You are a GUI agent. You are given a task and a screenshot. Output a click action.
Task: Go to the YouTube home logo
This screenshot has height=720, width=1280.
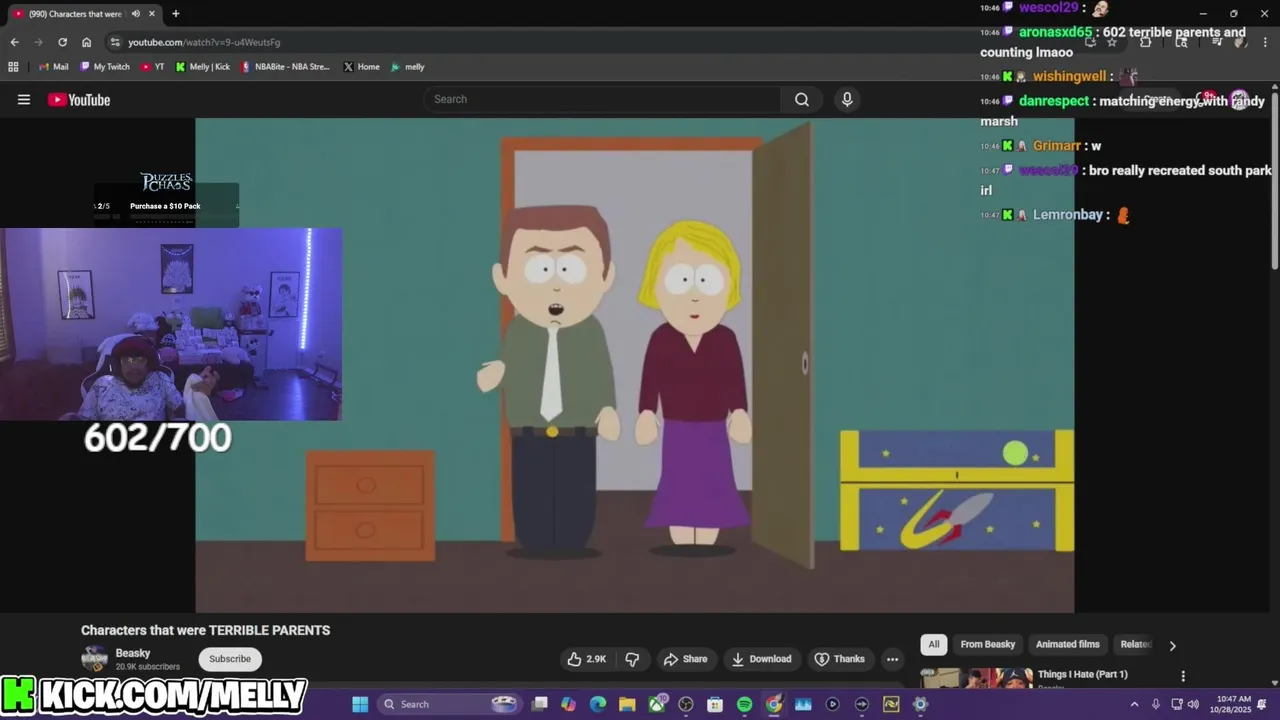(x=79, y=99)
